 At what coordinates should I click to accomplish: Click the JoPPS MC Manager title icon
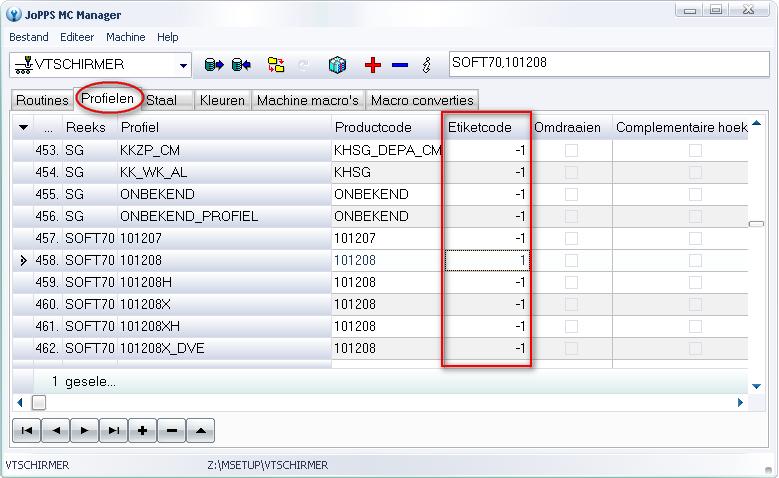pyautogui.click(x=14, y=14)
